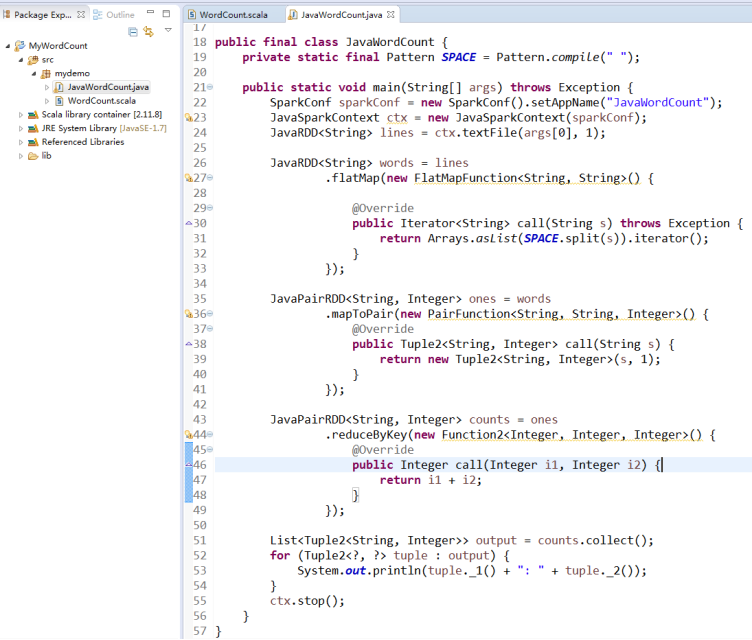Screen dimensions: 752x640
Task: Expand WordCount.scala in the tree
Action: click(x=47, y=101)
